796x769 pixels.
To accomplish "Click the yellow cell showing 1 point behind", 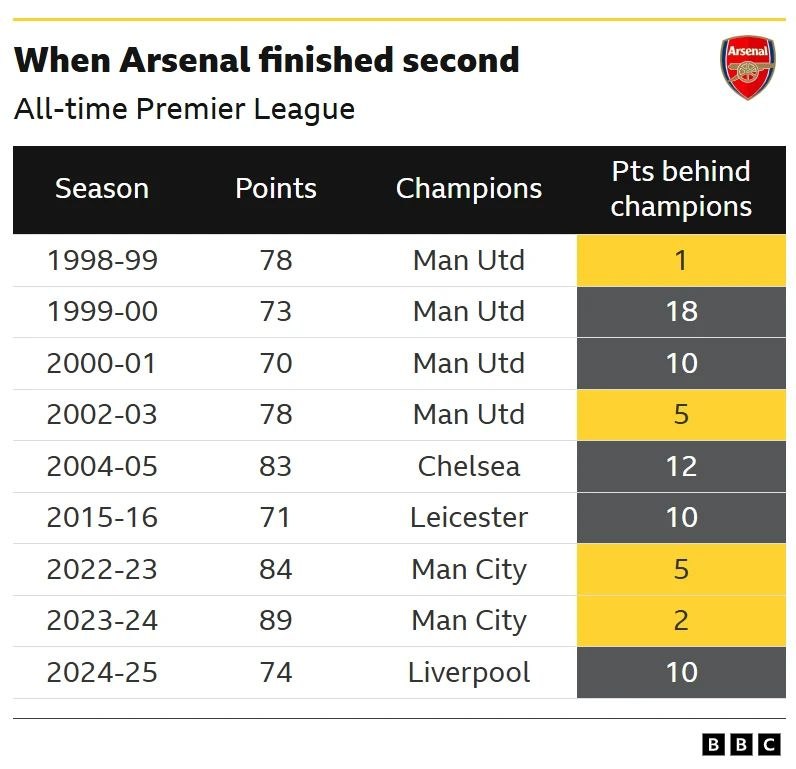I will click(681, 261).
